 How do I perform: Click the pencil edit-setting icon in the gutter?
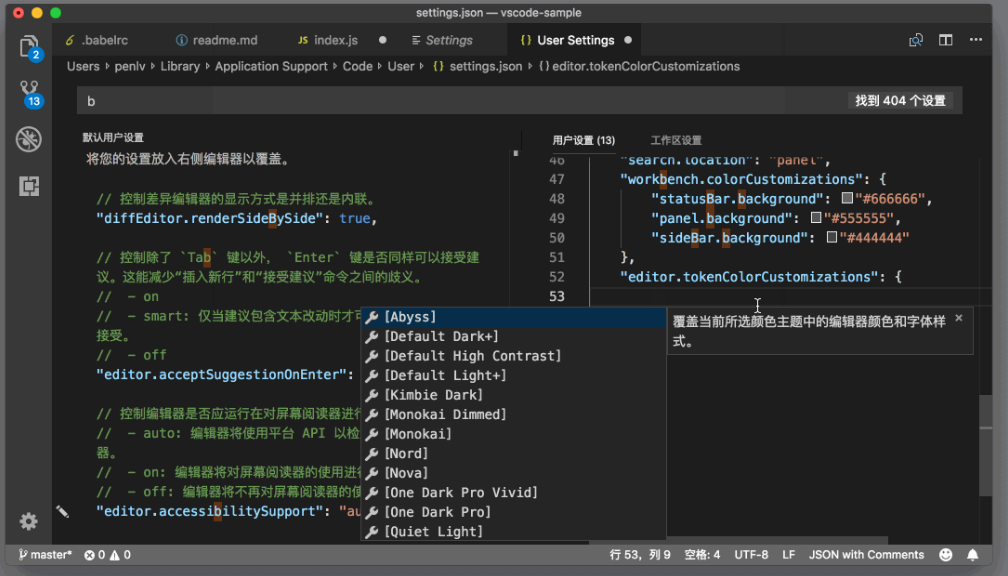coord(63,511)
